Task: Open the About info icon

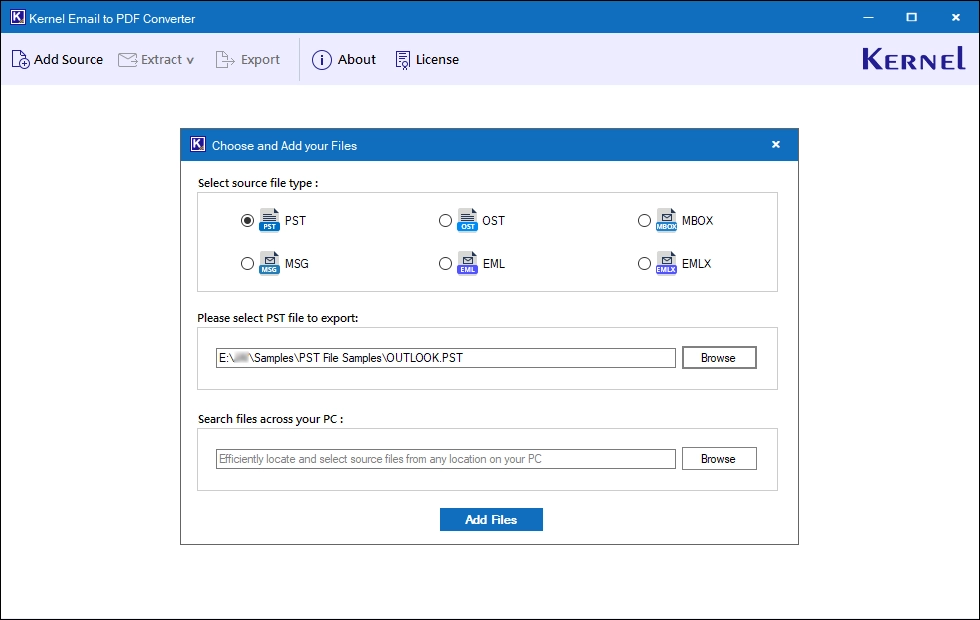Action: [x=322, y=60]
